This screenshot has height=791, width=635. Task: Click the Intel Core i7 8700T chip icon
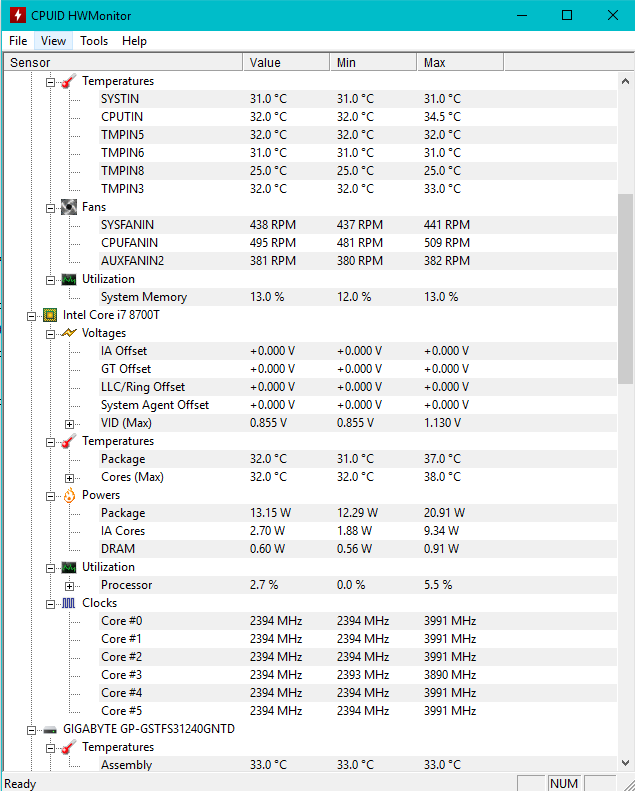point(50,315)
